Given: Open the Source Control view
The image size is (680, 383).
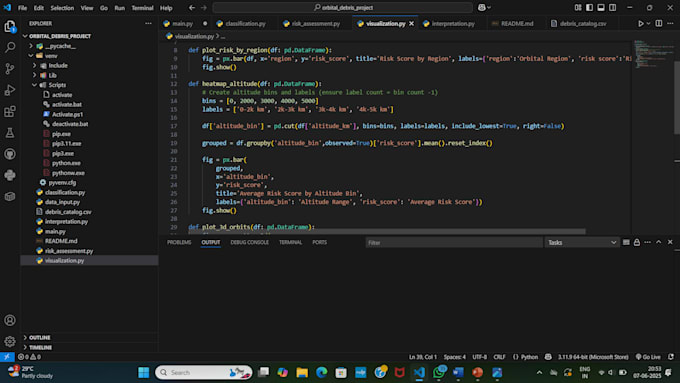Looking at the screenshot, I should (x=10, y=69).
